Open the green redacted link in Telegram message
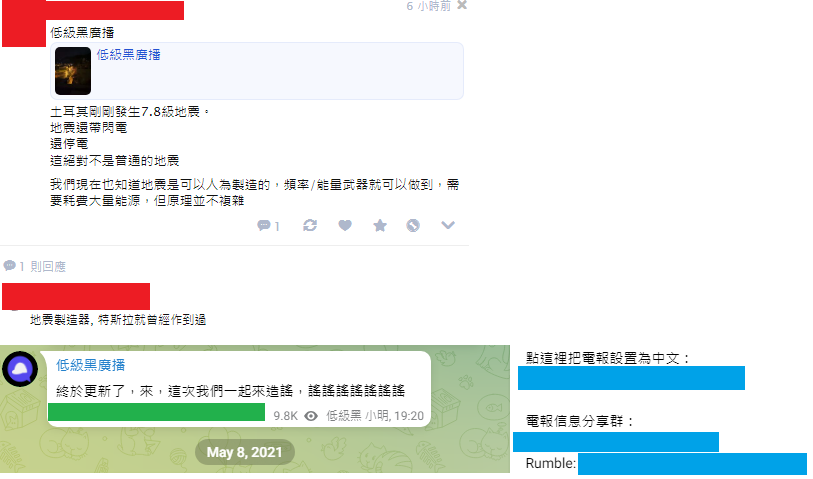Image resolution: width=813 pixels, height=479 pixels. pos(157,412)
